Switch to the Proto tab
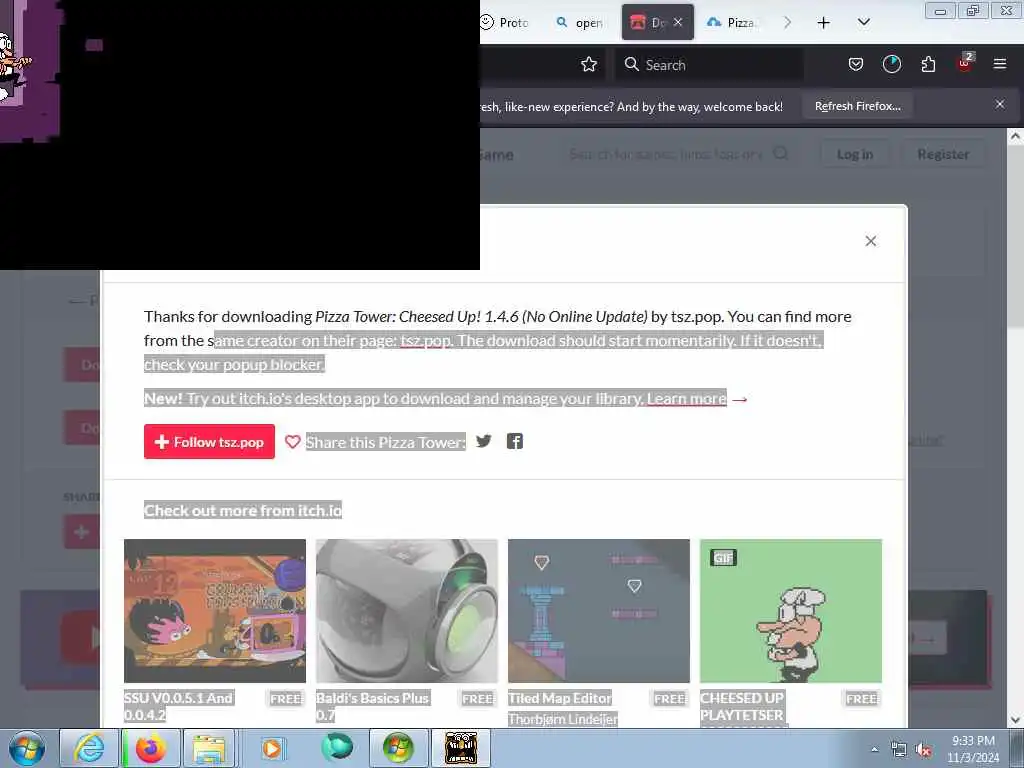Screen dimensions: 1024x768 point(505,22)
